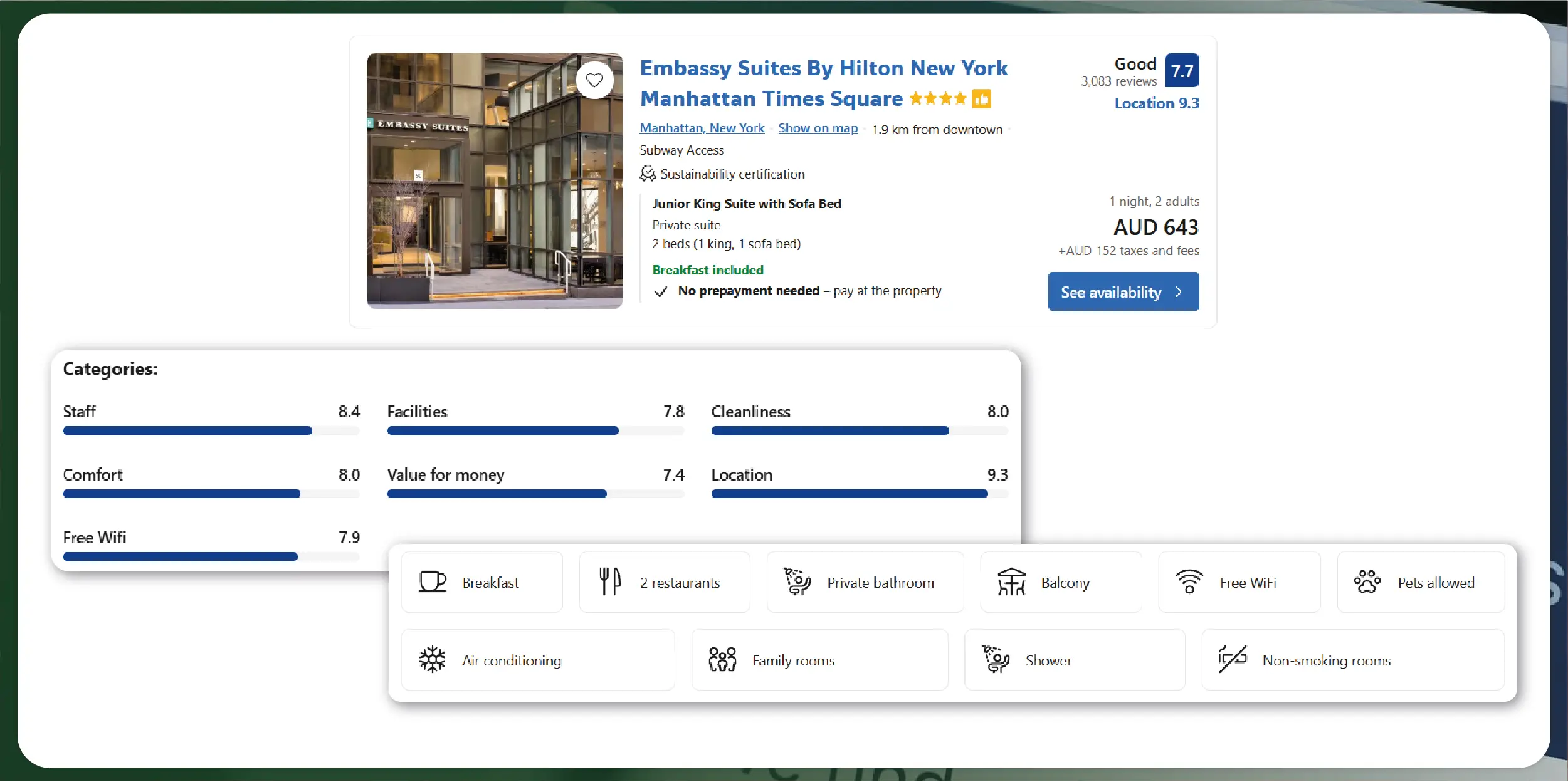Click the Free WiFi signal icon

tap(1189, 582)
